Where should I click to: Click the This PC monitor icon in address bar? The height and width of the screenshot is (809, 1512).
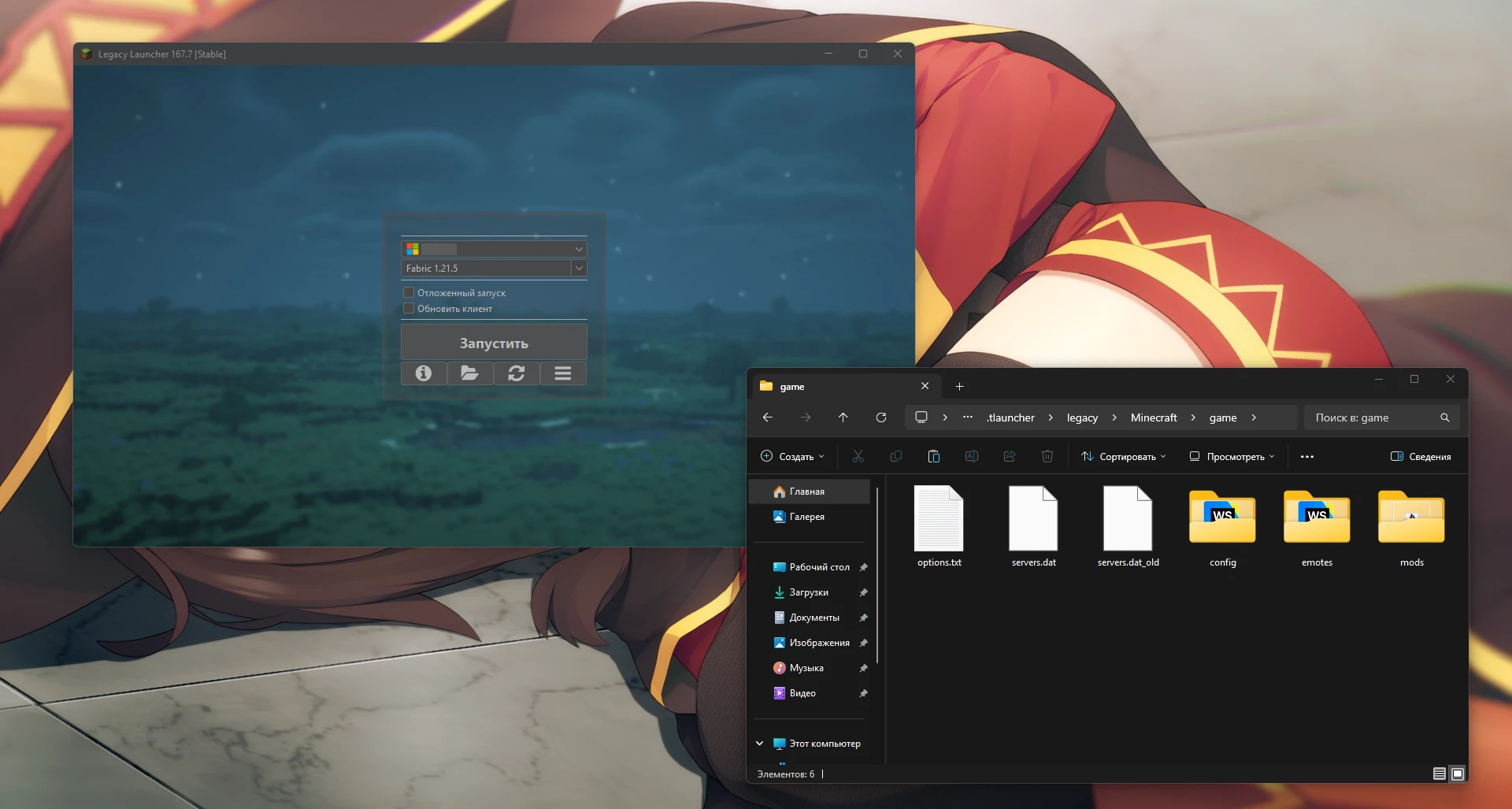click(921, 417)
